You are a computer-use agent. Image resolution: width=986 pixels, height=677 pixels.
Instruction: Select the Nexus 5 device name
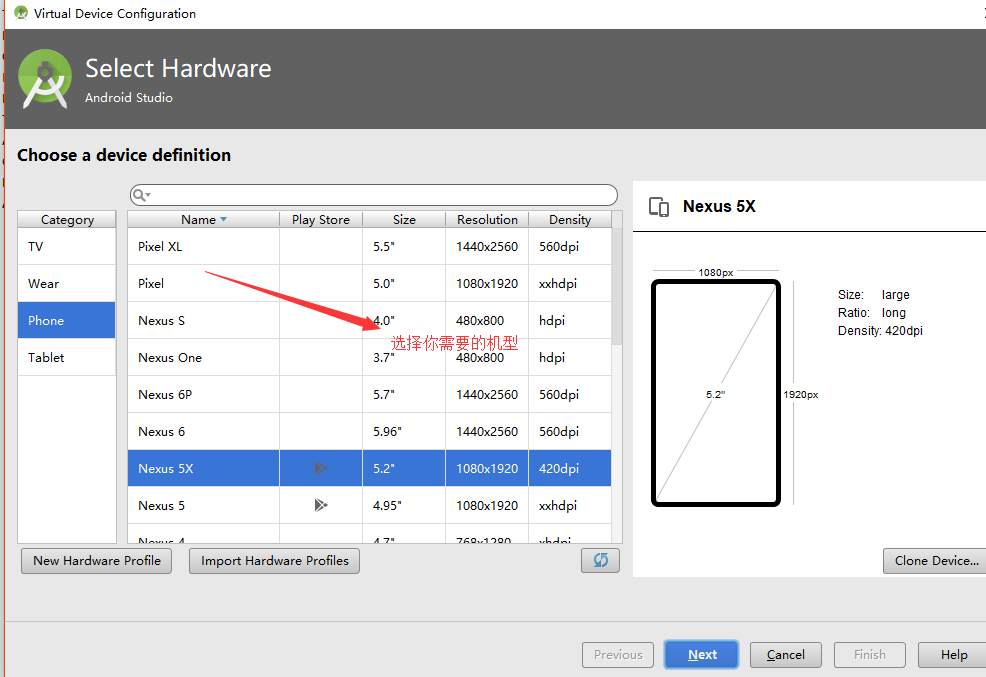[x=162, y=506]
